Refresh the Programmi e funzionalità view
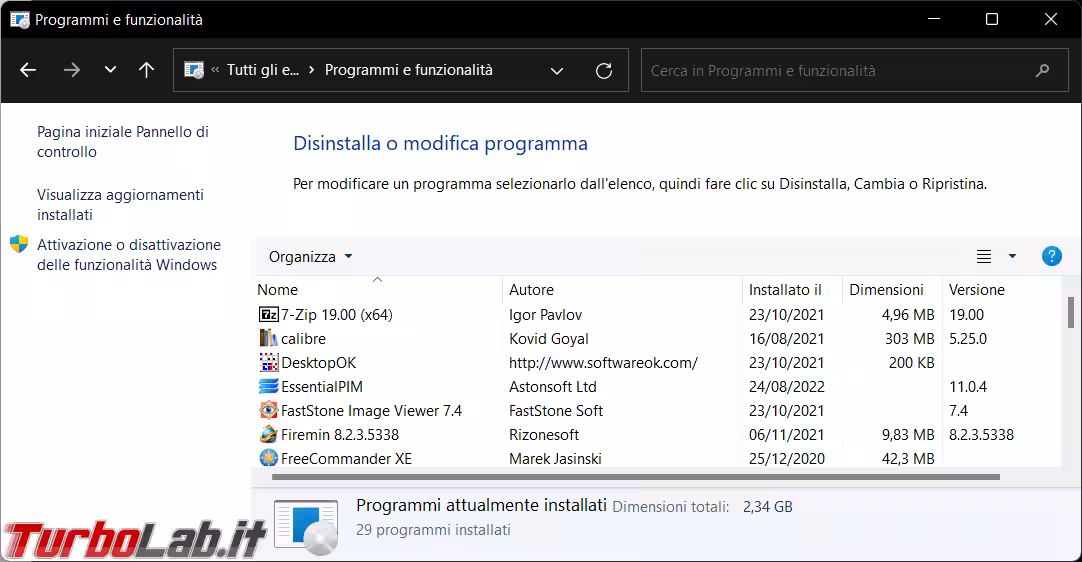This screenshot has width=1082, height=562. [604, 71]
